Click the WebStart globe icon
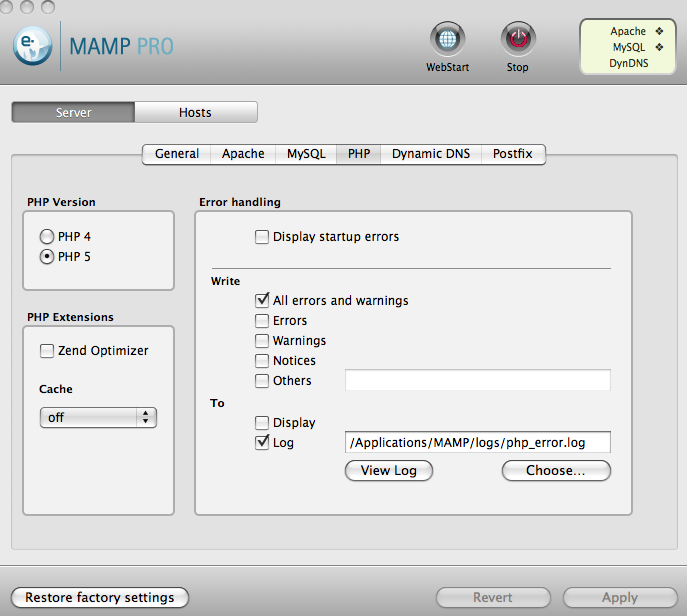The image size is (687, 616). 447,39
